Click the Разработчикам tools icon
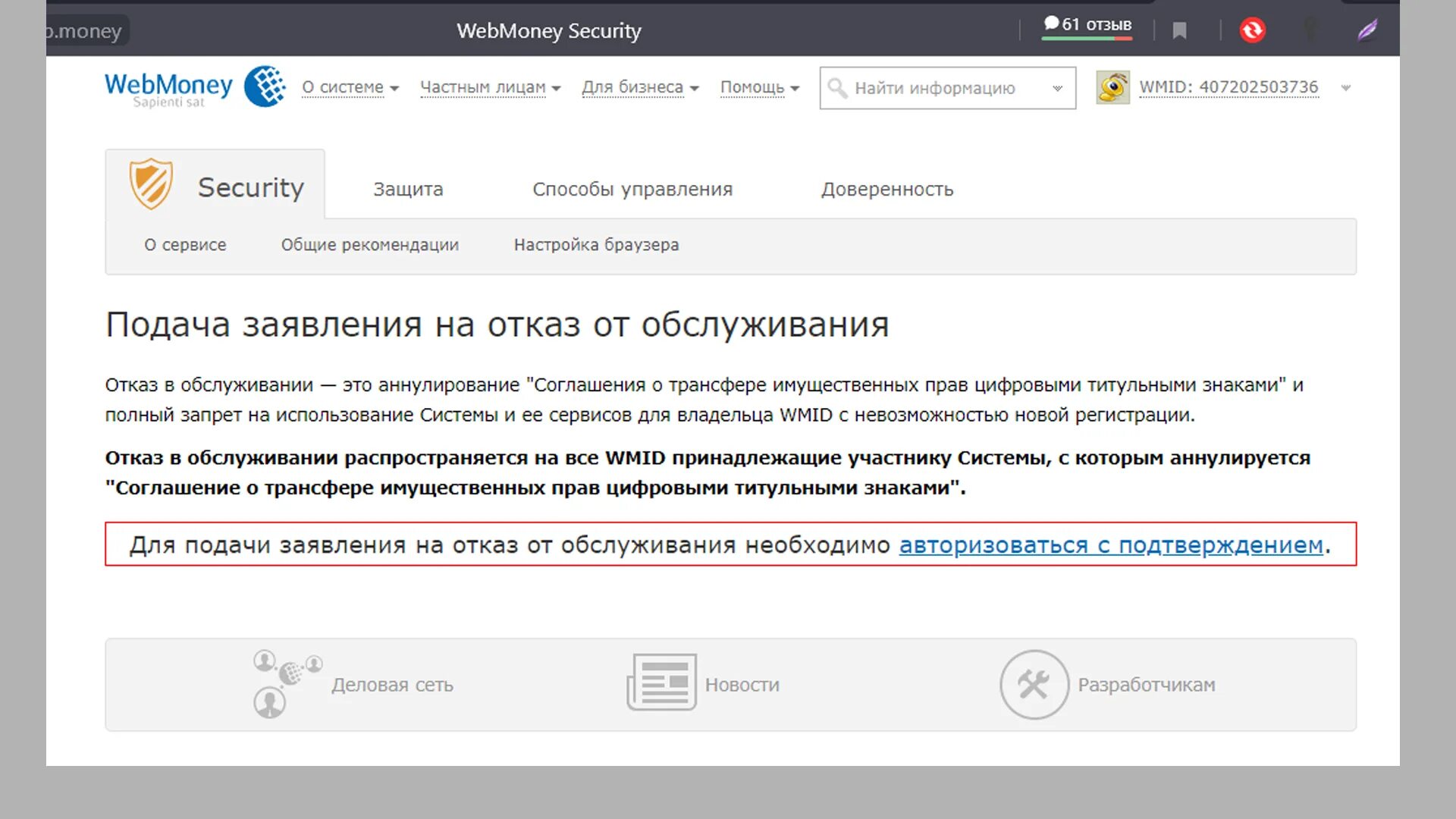Image resolution: width=1456 pixels, height=819 pixels. click(1034, 684)
